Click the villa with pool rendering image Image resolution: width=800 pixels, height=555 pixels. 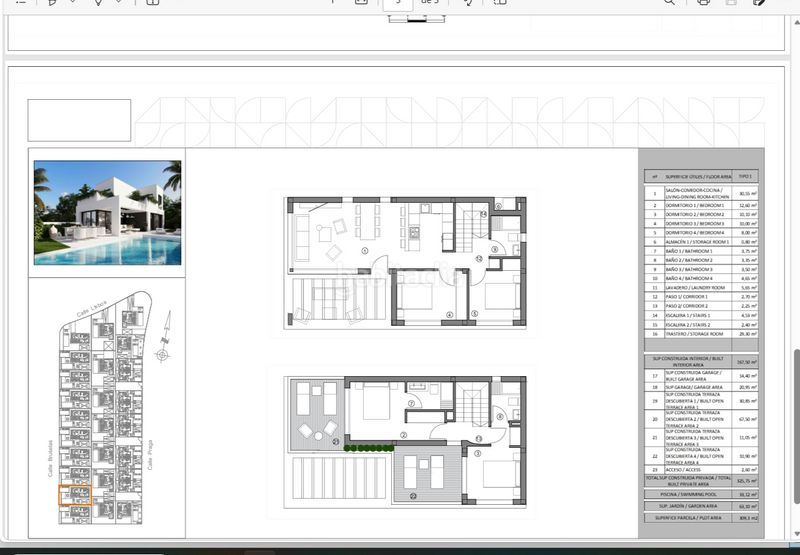pyautogui.click(x=107, y=213)
